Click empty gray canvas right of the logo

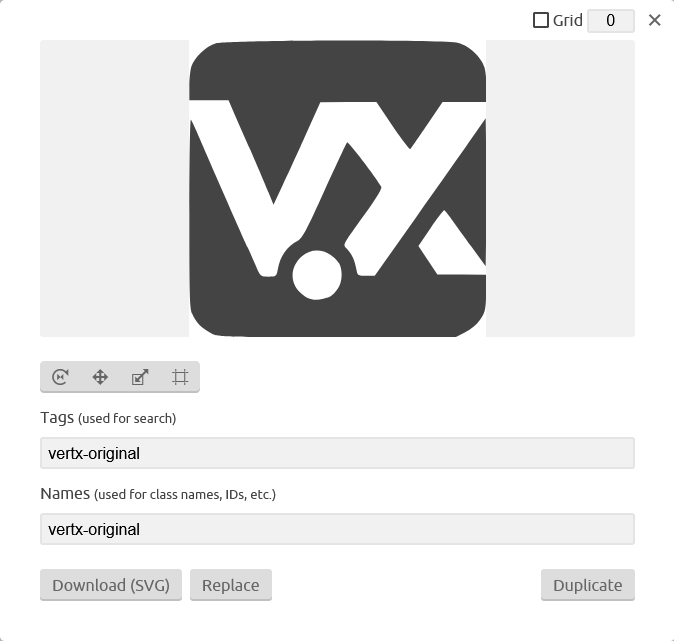[x=560, y=188]
